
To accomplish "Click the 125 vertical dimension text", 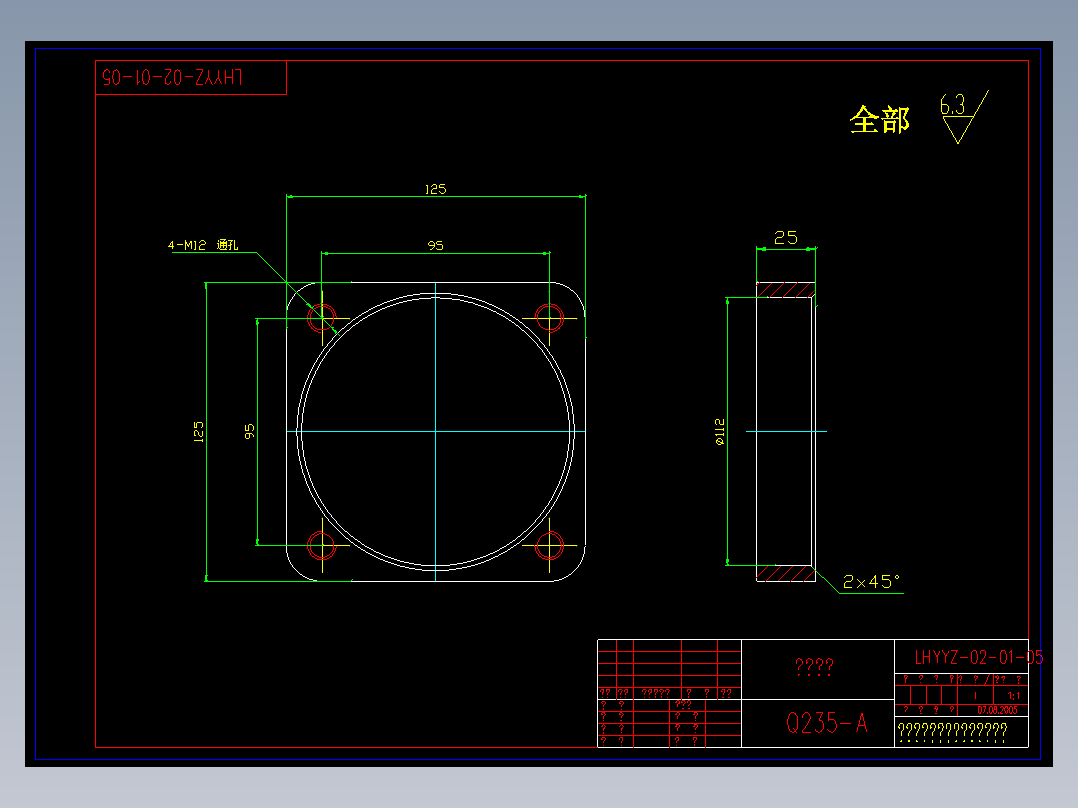I will (199, 431).
